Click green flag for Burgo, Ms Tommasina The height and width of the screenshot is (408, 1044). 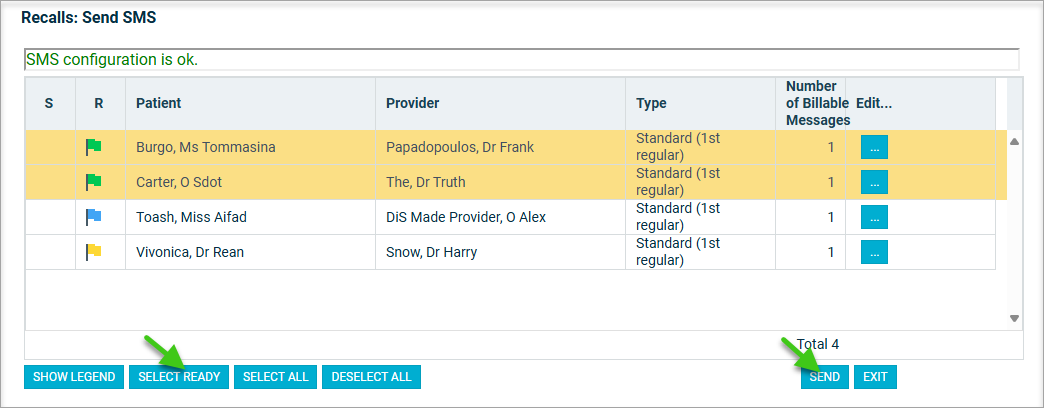tap(93, 147)
